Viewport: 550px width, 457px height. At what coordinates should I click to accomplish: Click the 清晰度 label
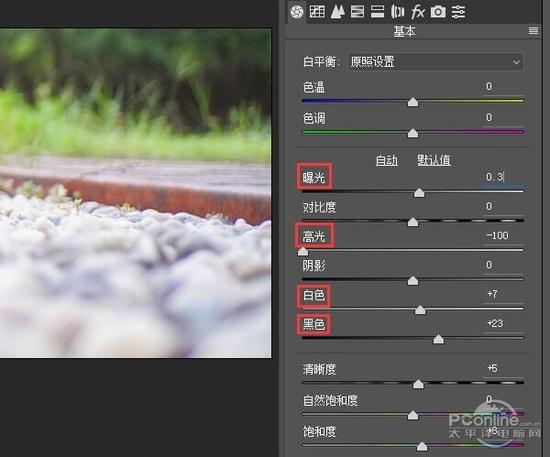tap(319, 369)
